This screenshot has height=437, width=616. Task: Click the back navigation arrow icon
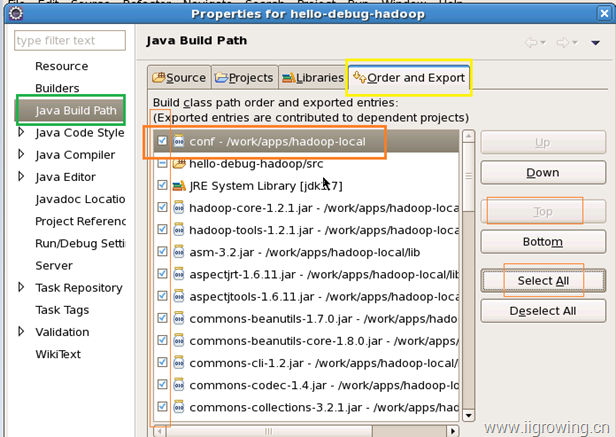point(531,42)
